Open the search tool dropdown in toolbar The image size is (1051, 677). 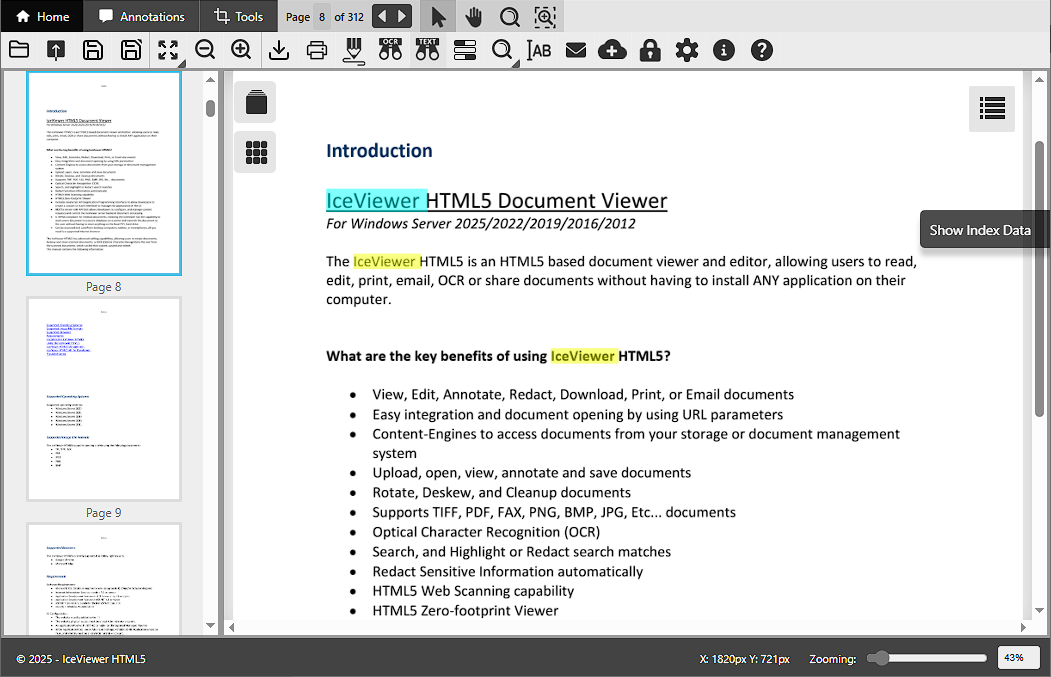(503, 50)
